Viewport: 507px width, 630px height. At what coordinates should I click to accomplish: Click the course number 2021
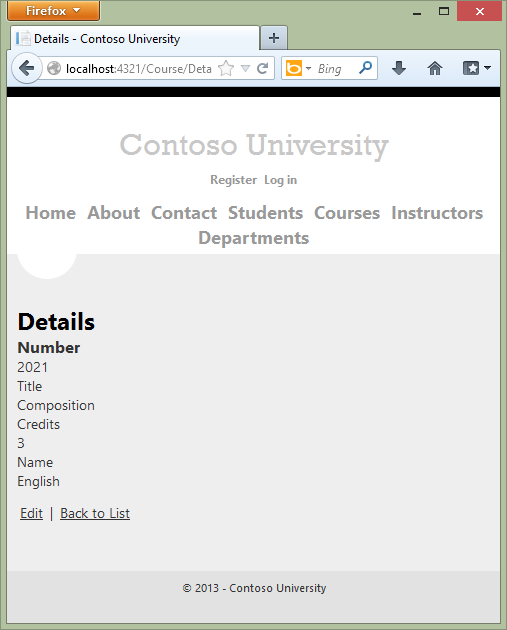33,367
